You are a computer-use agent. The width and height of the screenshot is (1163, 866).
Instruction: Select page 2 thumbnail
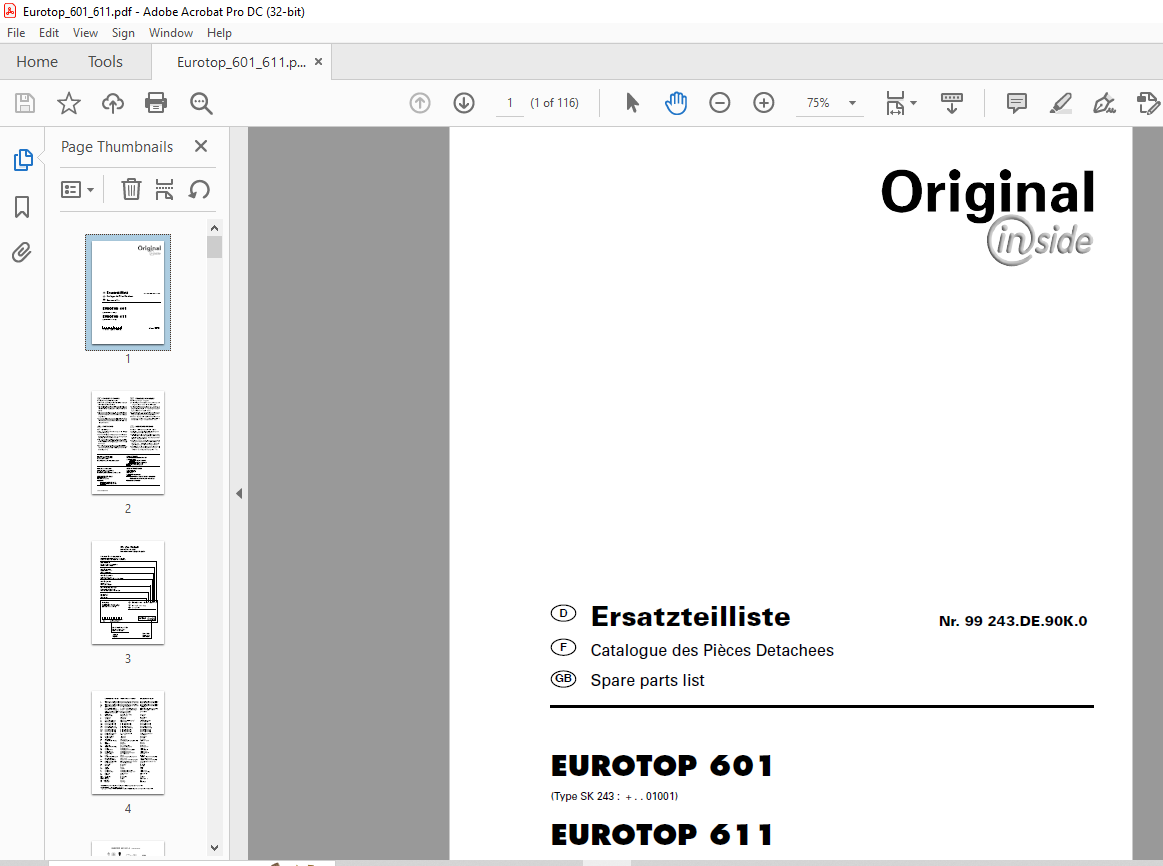tap(128, 443)
